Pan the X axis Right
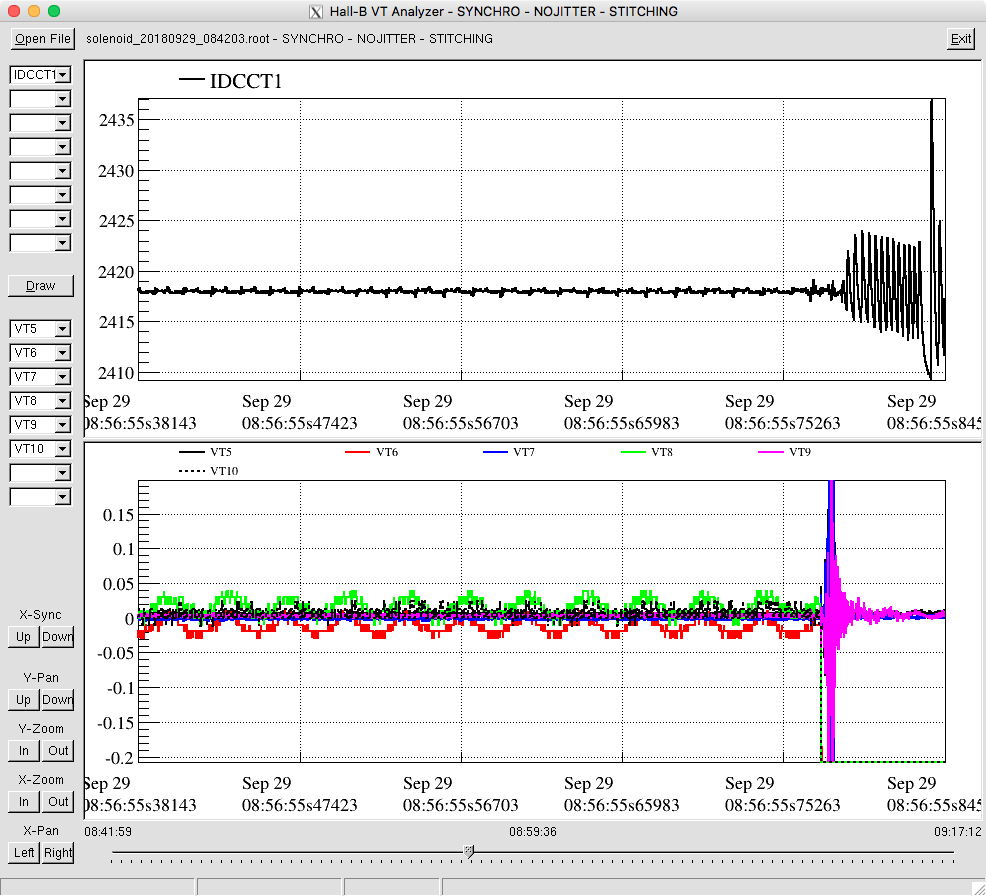 coord(58,853)
